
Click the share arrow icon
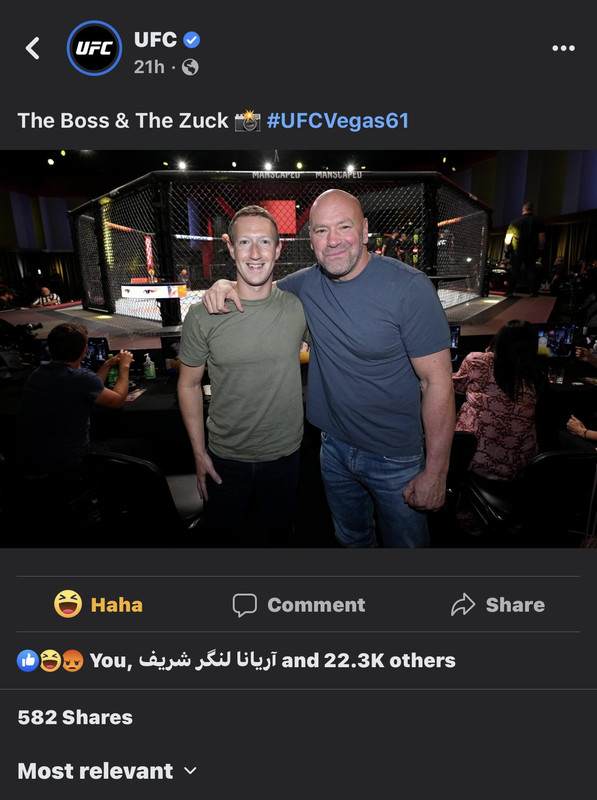(463, 605)
